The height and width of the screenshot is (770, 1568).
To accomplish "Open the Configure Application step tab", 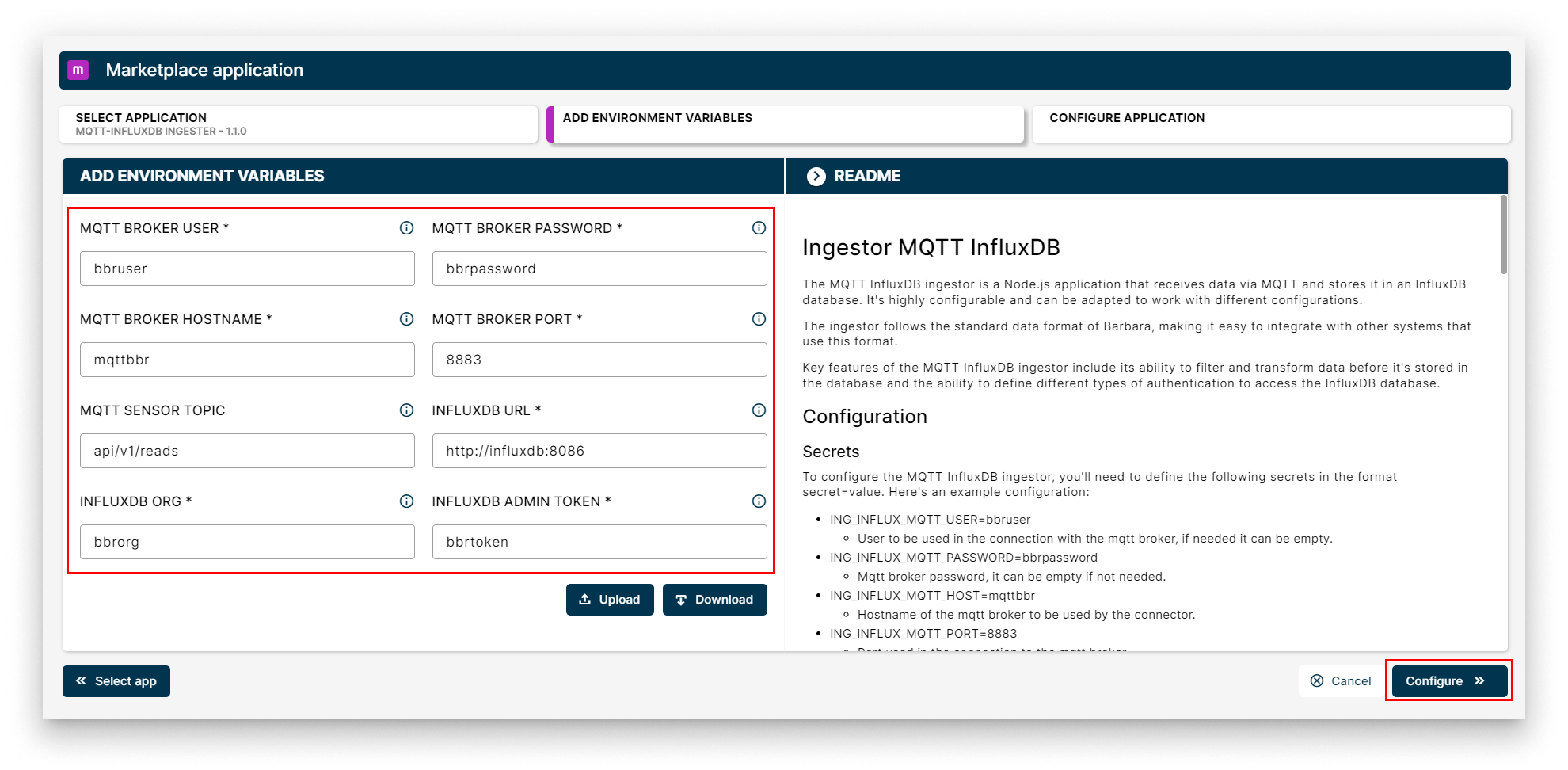I will click(x=1270, y=124).
